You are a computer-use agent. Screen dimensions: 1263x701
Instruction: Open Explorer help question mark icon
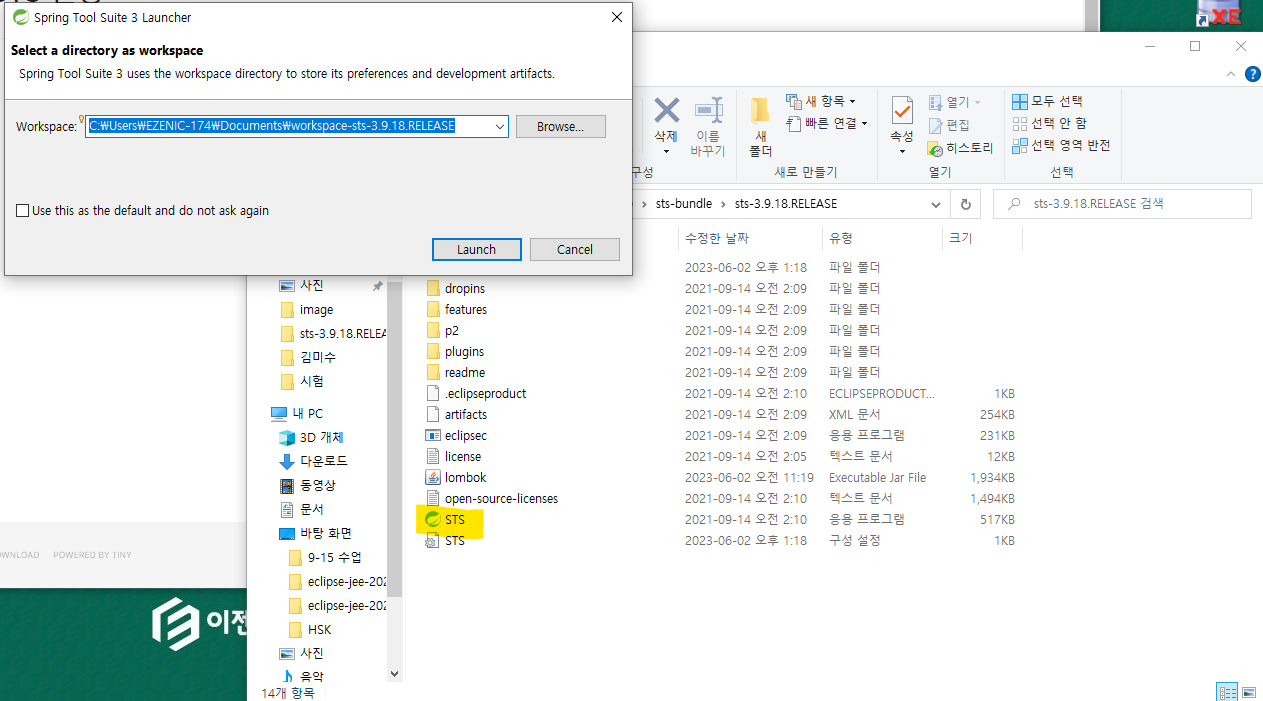coord(1252,74)
